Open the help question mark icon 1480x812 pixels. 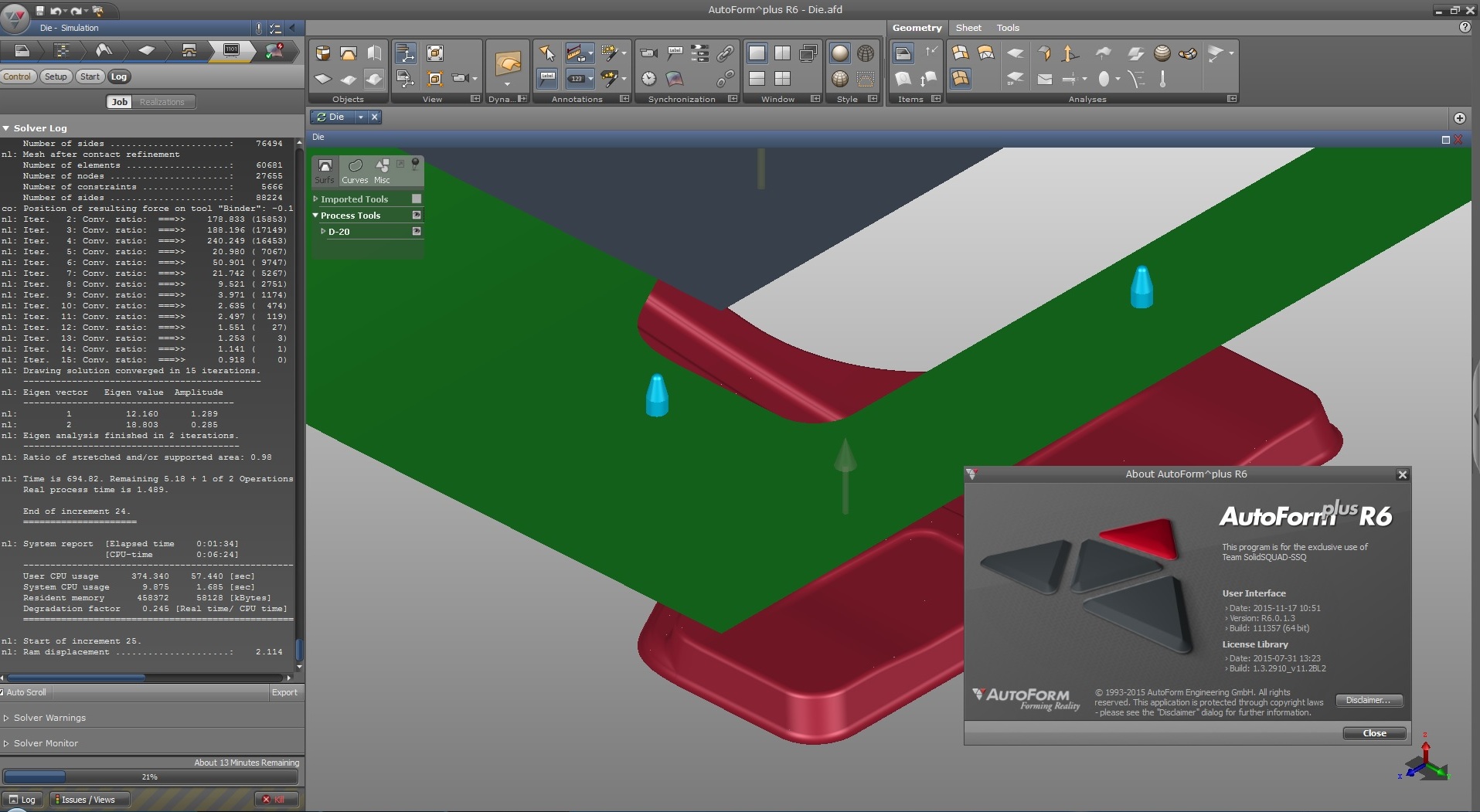1465,27
